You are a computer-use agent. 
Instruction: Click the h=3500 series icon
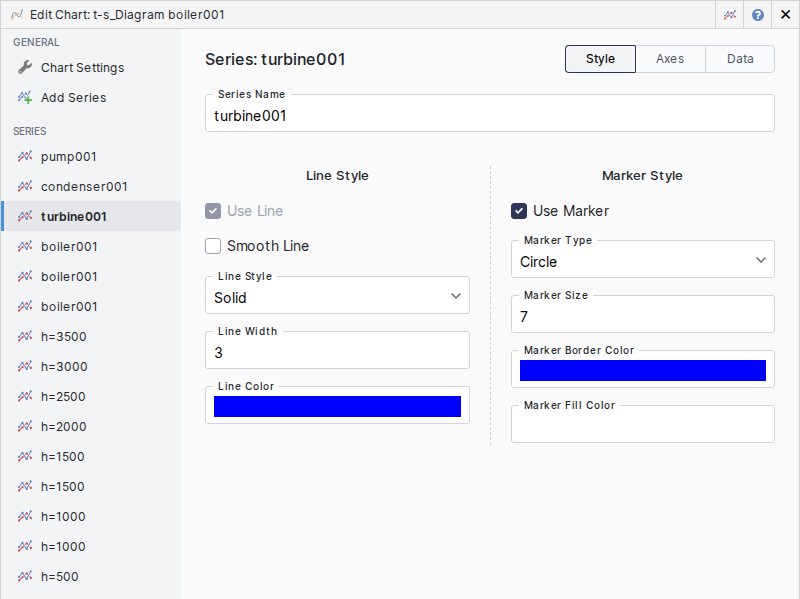[25, 337]
